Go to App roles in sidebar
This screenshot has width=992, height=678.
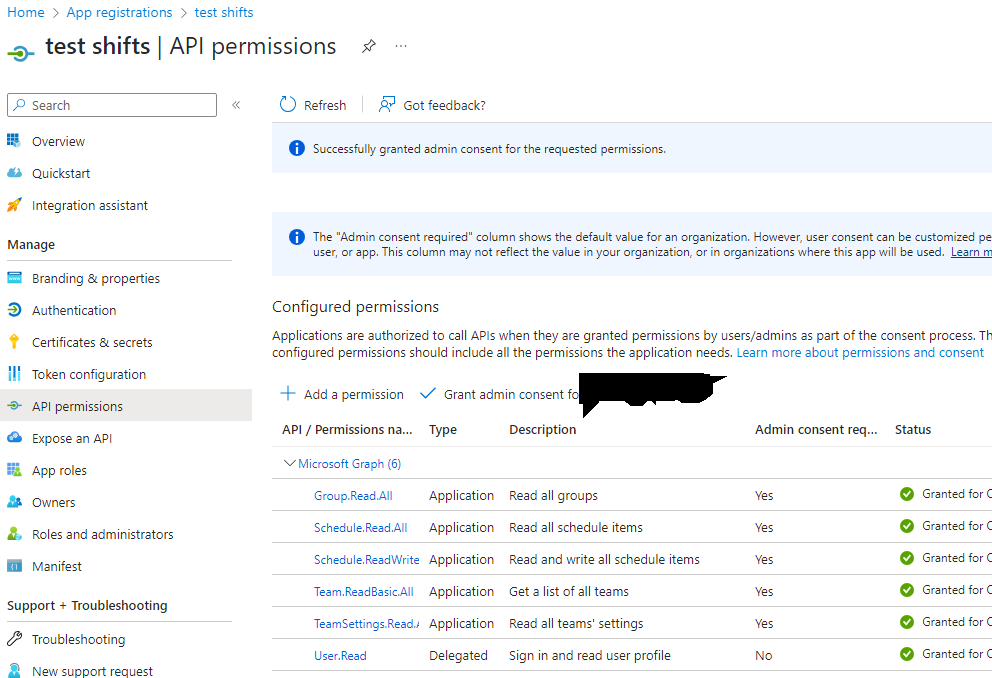(59, 470)
